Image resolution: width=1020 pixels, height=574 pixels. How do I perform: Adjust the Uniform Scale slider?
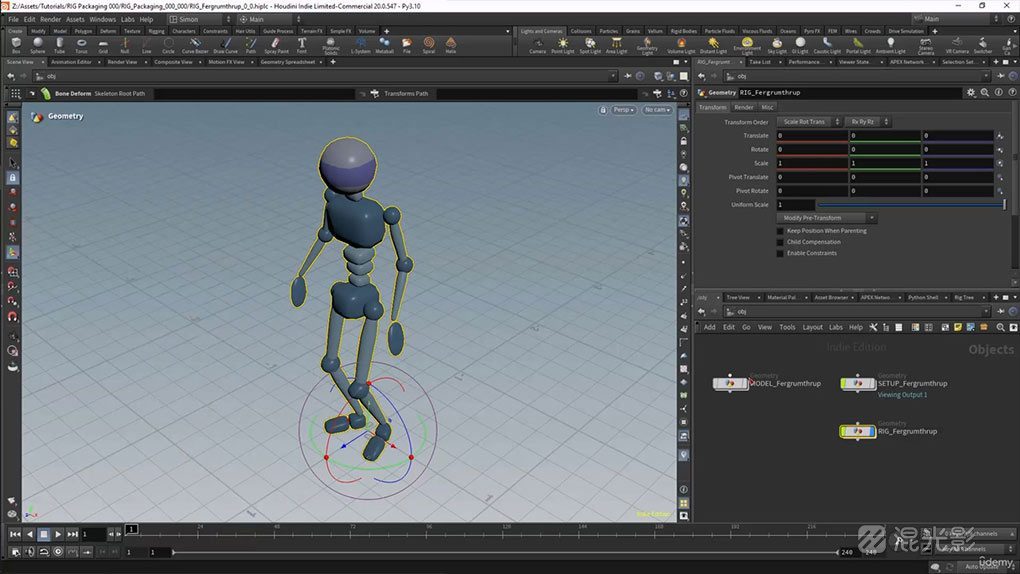[911, 204]
